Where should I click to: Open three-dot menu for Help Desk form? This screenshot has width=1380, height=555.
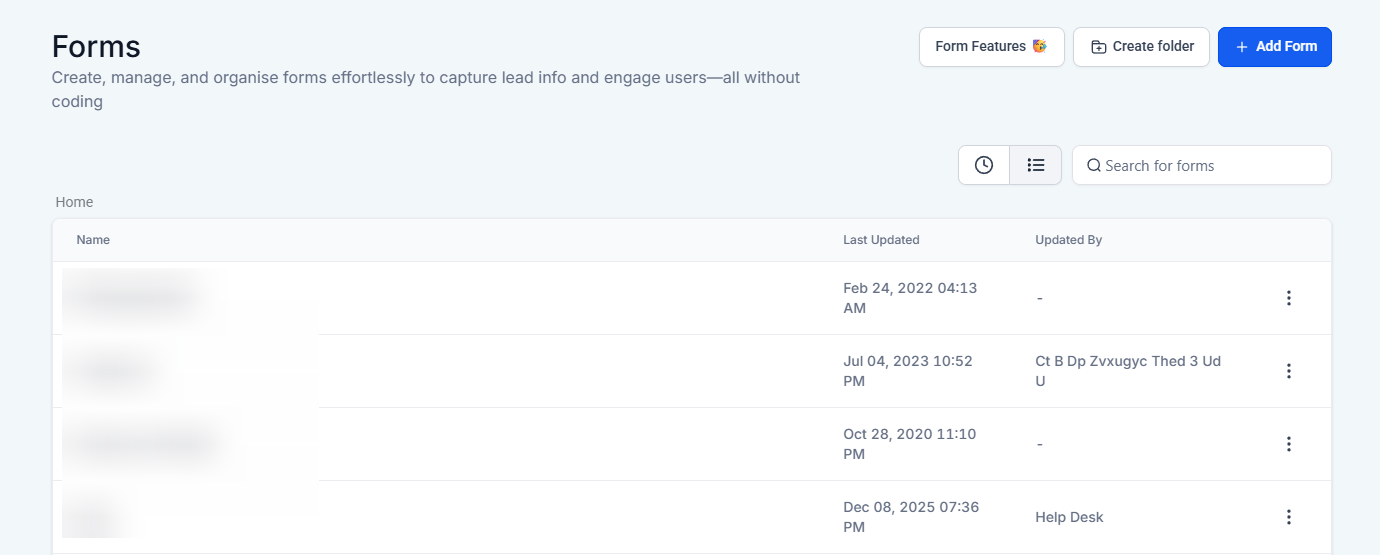(x=1289, y=517)
